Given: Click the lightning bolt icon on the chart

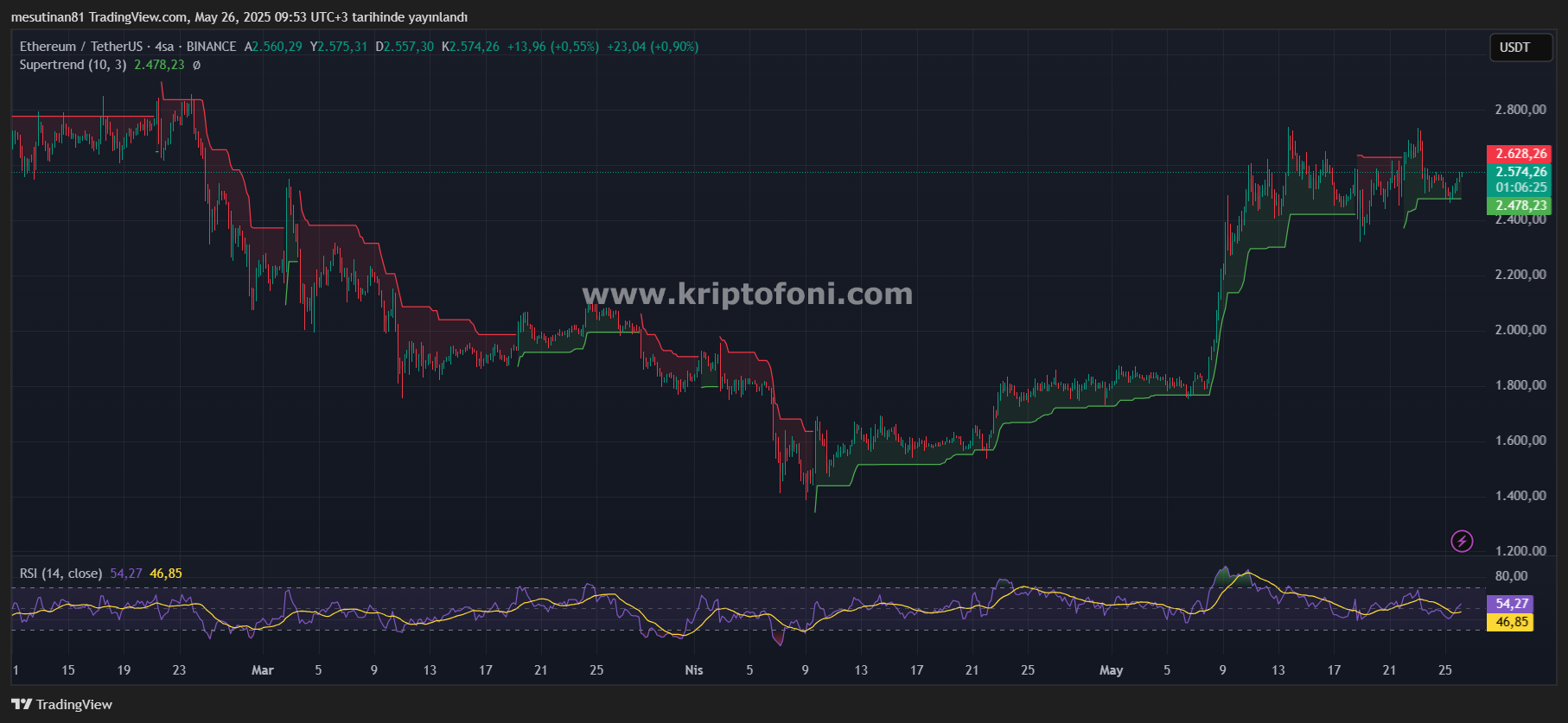Looking at the screenshot, I should click(x=1462, y=542).
